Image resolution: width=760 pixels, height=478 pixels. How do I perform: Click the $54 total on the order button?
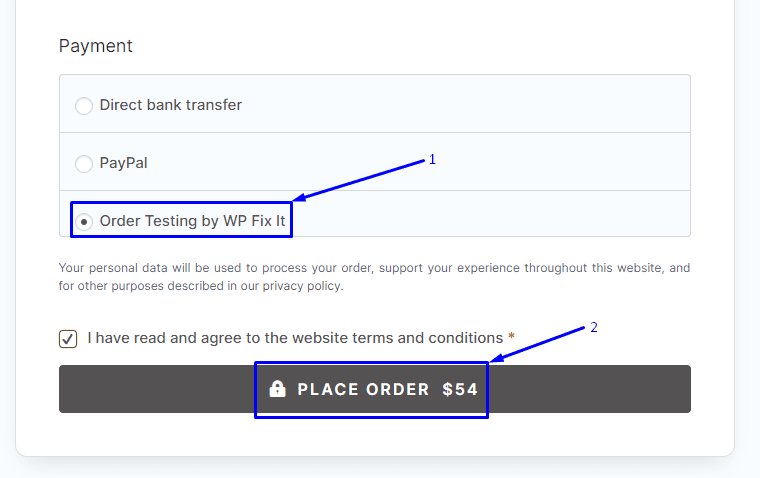pyautogui.click(x=460, y=389)
